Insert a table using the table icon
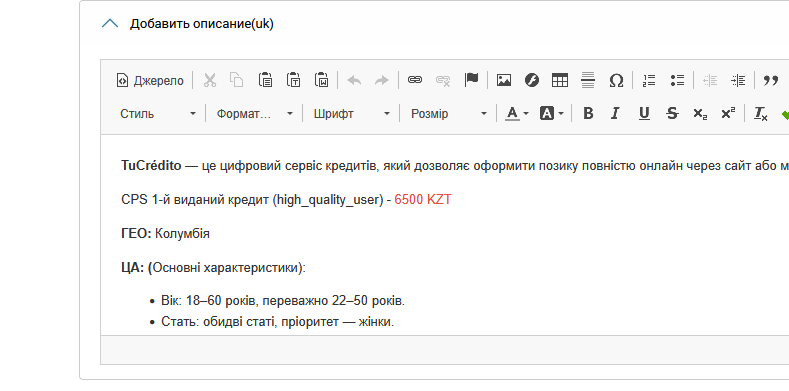The image size is (789, 391). (560, 80)
